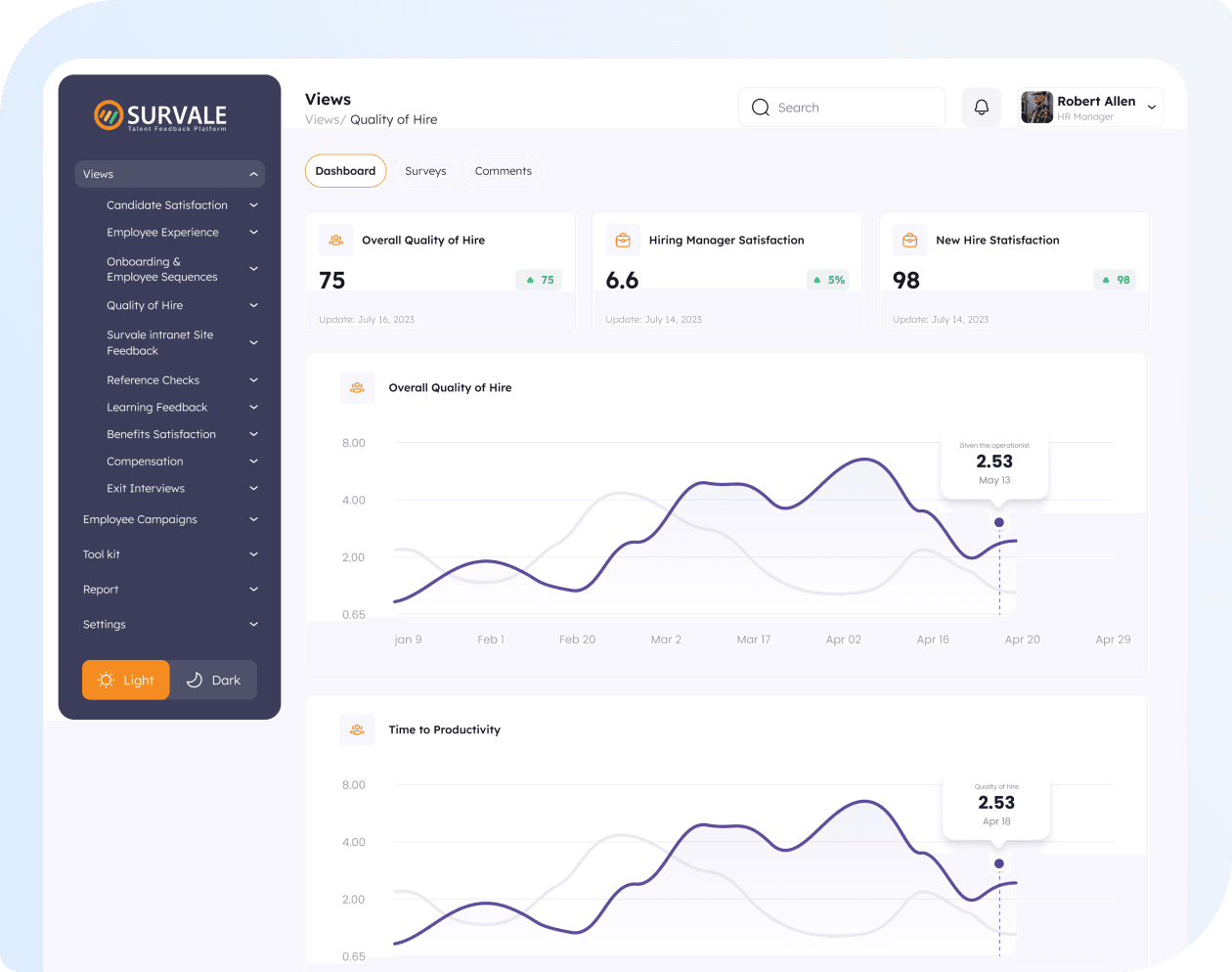Click the Overall Quality of Hire chart icon
The image size is (1232, 972).
(x=357, y=387)
